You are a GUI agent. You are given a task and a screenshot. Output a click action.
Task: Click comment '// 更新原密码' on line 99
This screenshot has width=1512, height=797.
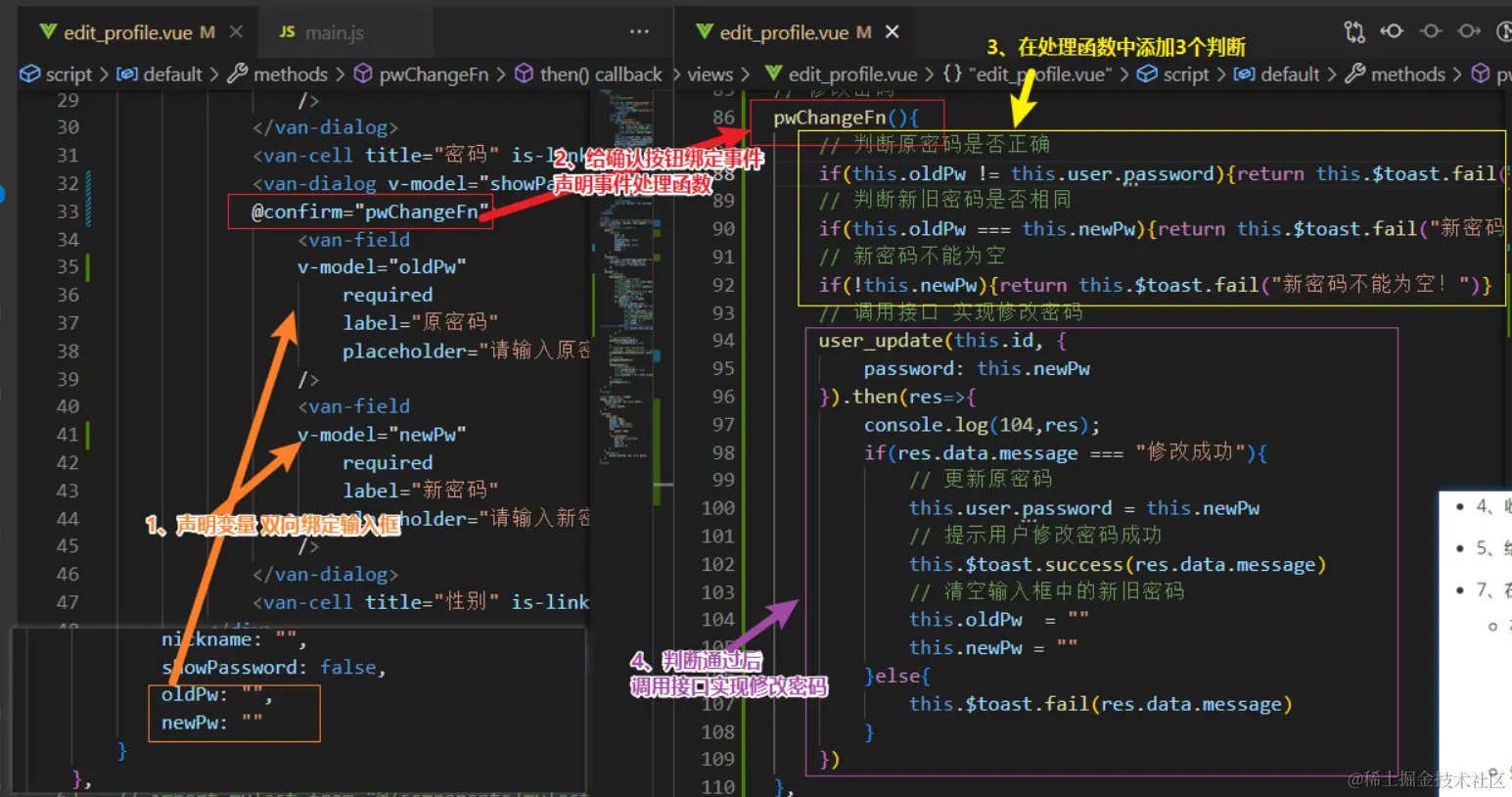[981, 479]
